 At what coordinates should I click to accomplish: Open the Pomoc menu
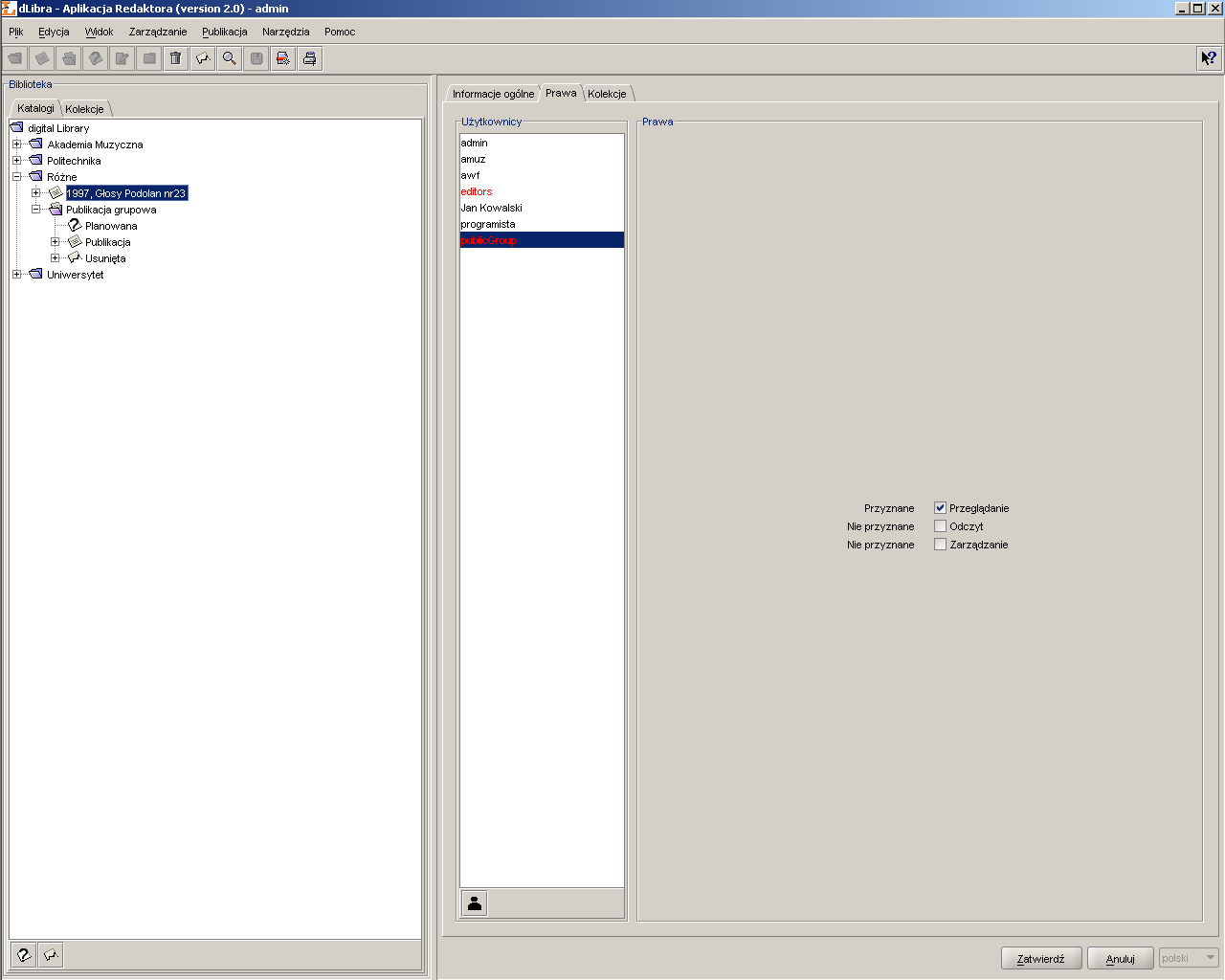(340, 32)
